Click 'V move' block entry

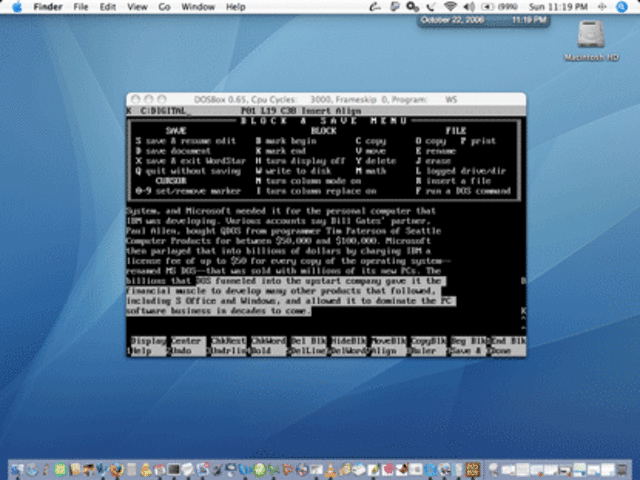pyautogui.click(x=371, y=151)
